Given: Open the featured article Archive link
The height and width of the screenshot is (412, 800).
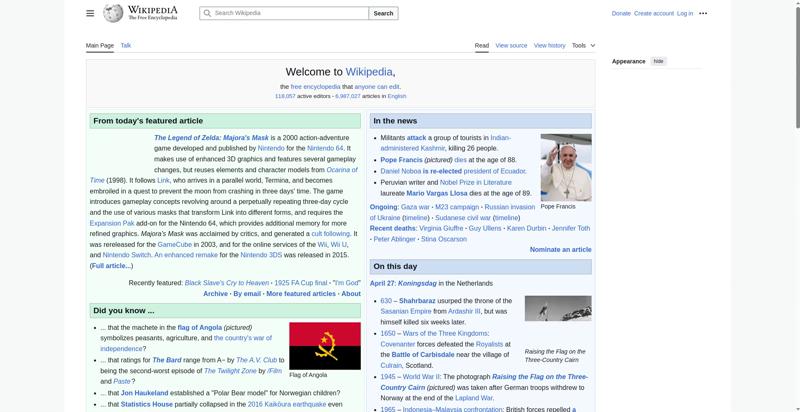Looking at the screenshot, I should coord(215,294).
